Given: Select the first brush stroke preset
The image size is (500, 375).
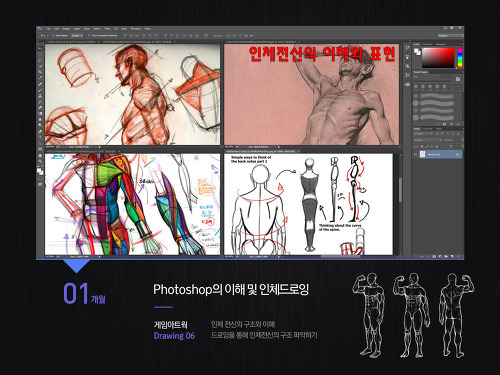Looking at the screenshot, I should [x=433, y=96].
